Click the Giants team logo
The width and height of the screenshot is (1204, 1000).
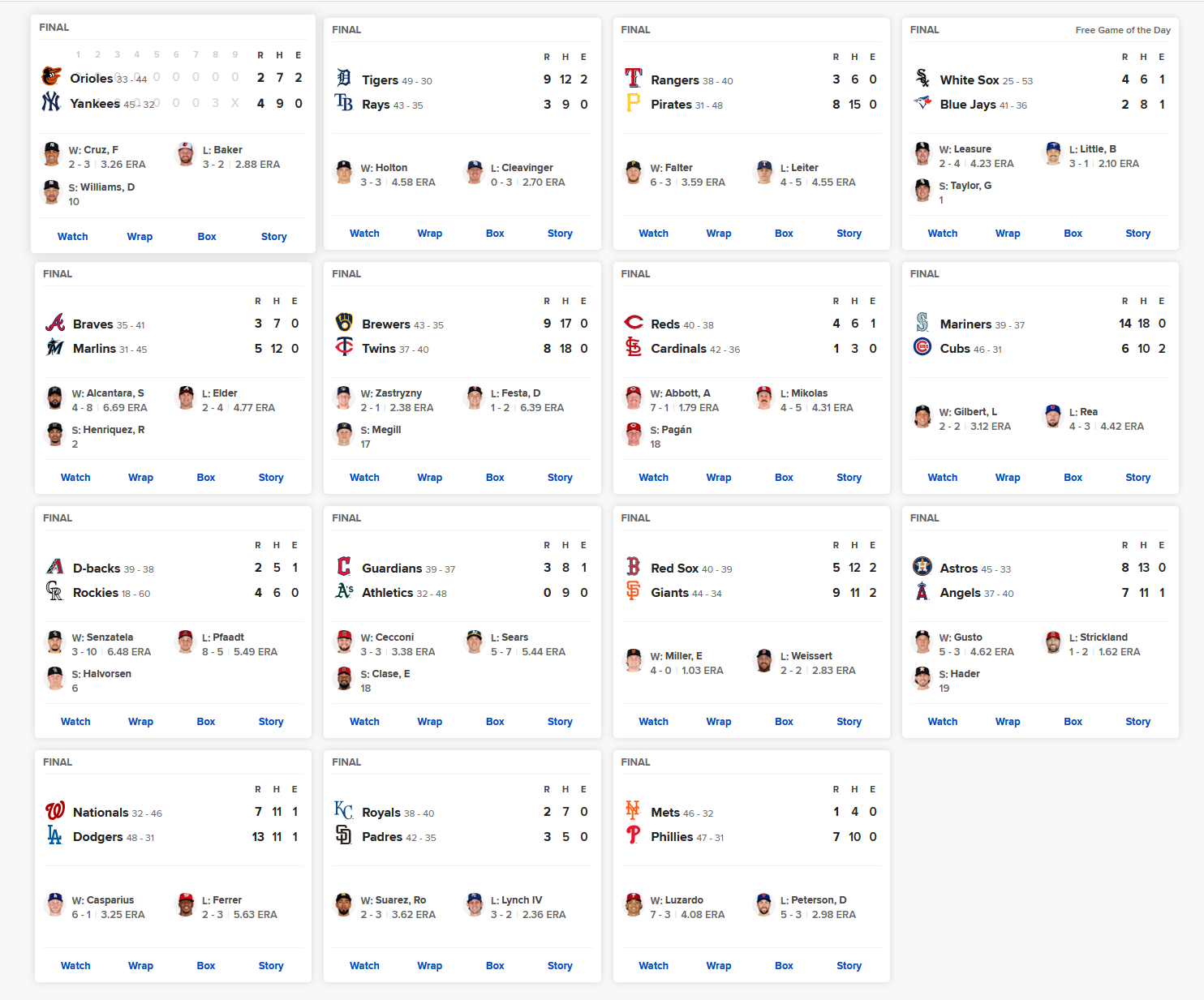tap(634, 590)
